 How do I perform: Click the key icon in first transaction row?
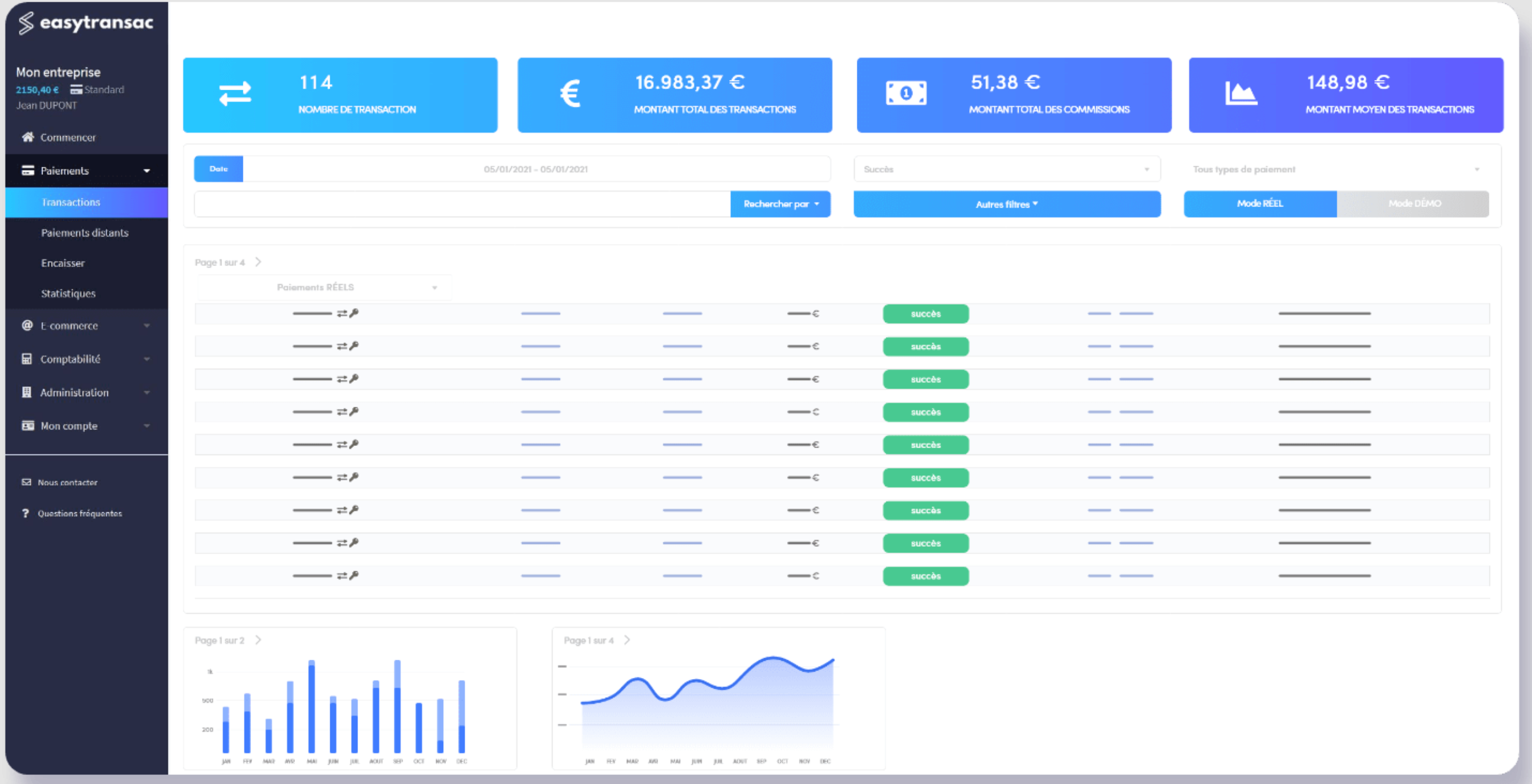coord(355,313)
